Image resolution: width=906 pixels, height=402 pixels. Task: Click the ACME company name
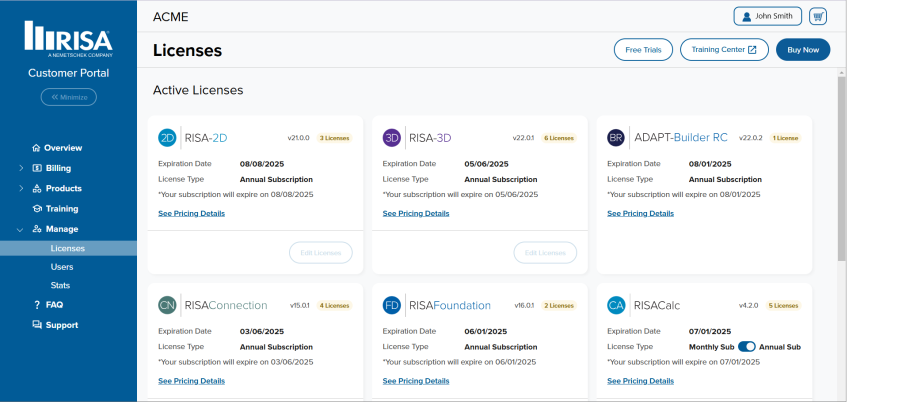point(170,17)
